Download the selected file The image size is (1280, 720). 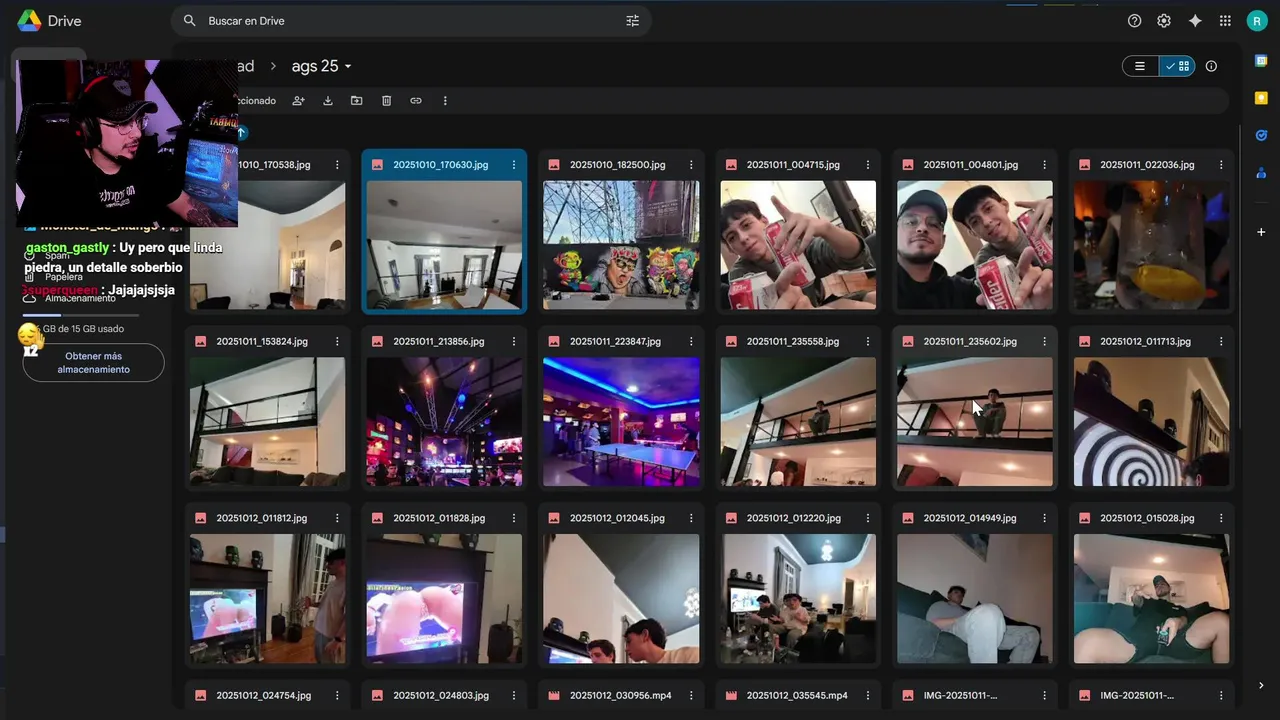(x=327, y=101)
